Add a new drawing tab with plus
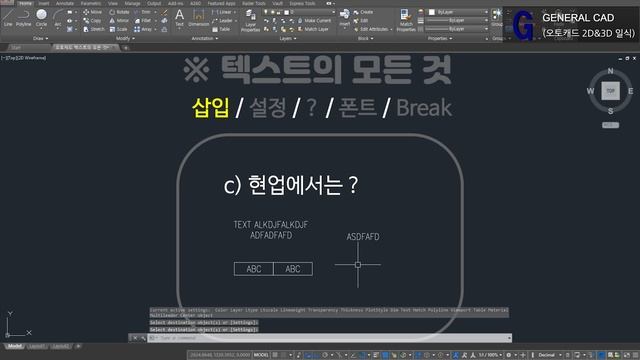The image size is (640, 360). click(126, 48)
